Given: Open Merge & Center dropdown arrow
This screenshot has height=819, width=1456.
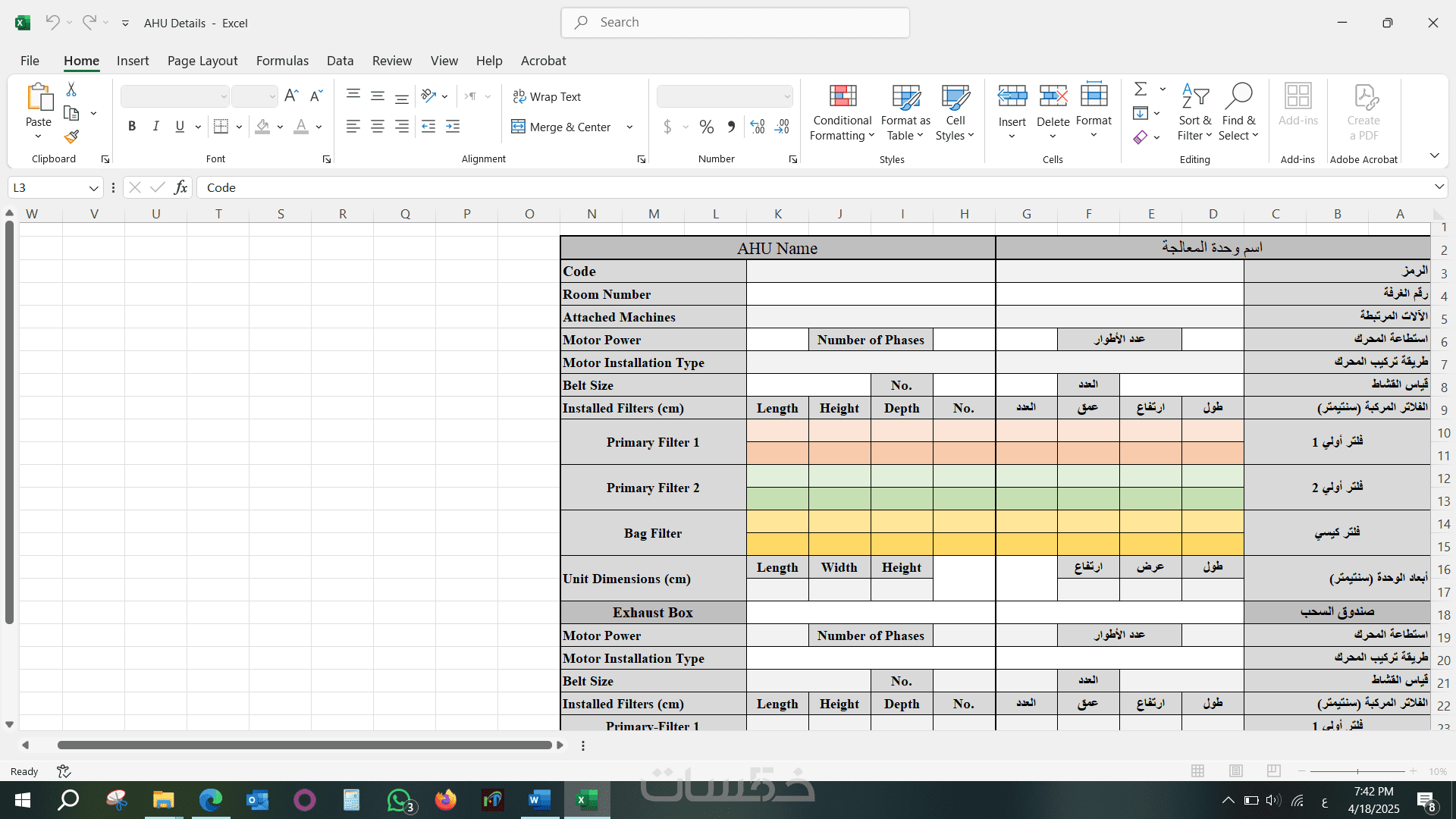Looking at the screenshot, I should tap(629, 127).
